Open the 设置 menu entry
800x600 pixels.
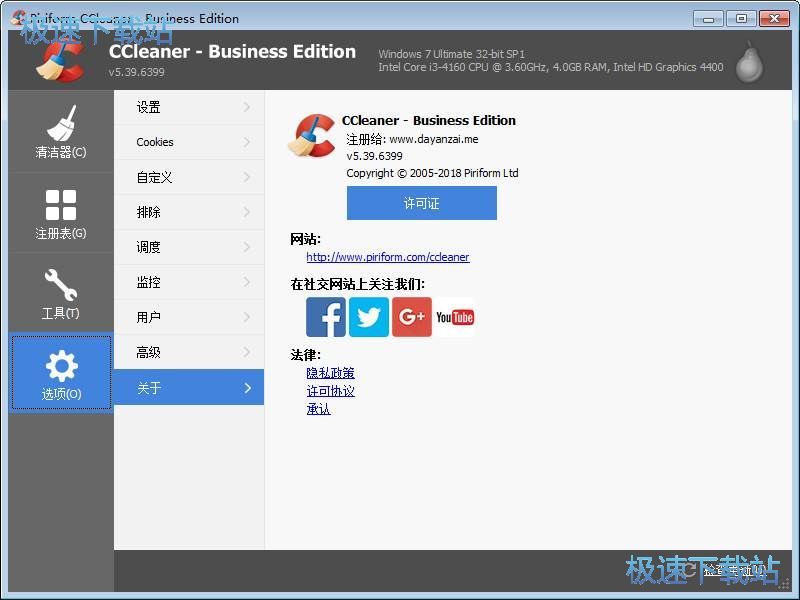188,107
